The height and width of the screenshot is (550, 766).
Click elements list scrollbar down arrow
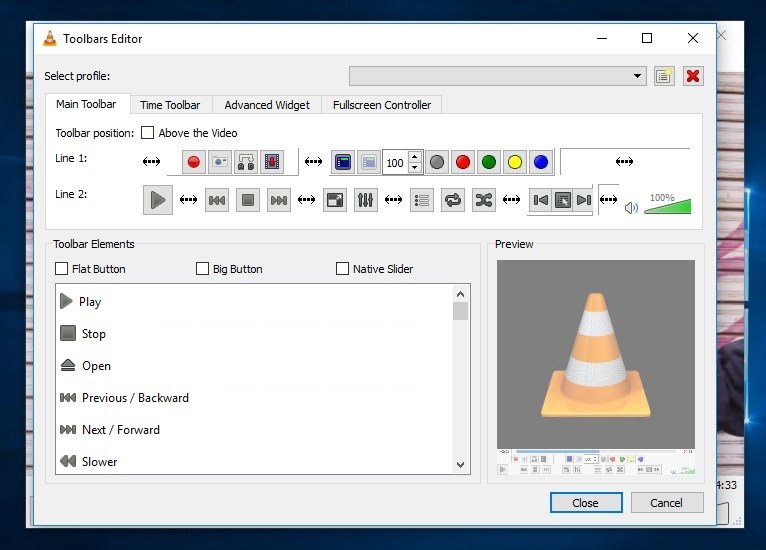[x=460, y=465]
